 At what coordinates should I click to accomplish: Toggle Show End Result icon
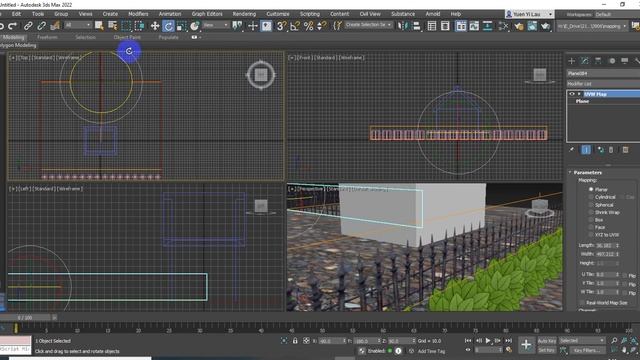click(586, 150)
